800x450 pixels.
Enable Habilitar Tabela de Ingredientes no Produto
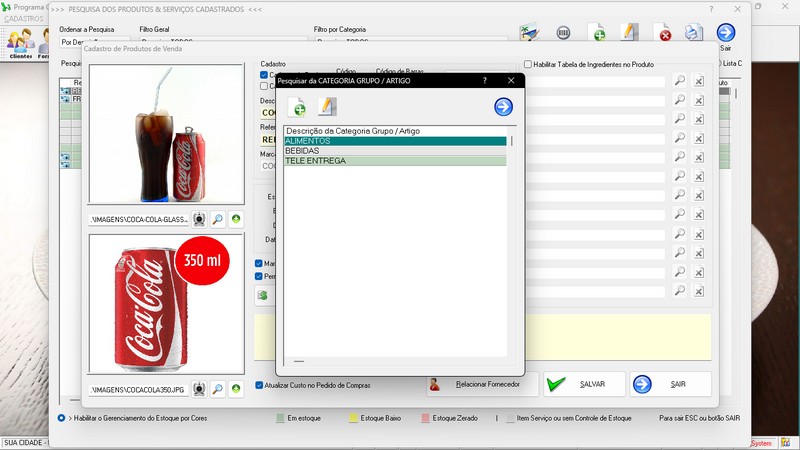528,64
